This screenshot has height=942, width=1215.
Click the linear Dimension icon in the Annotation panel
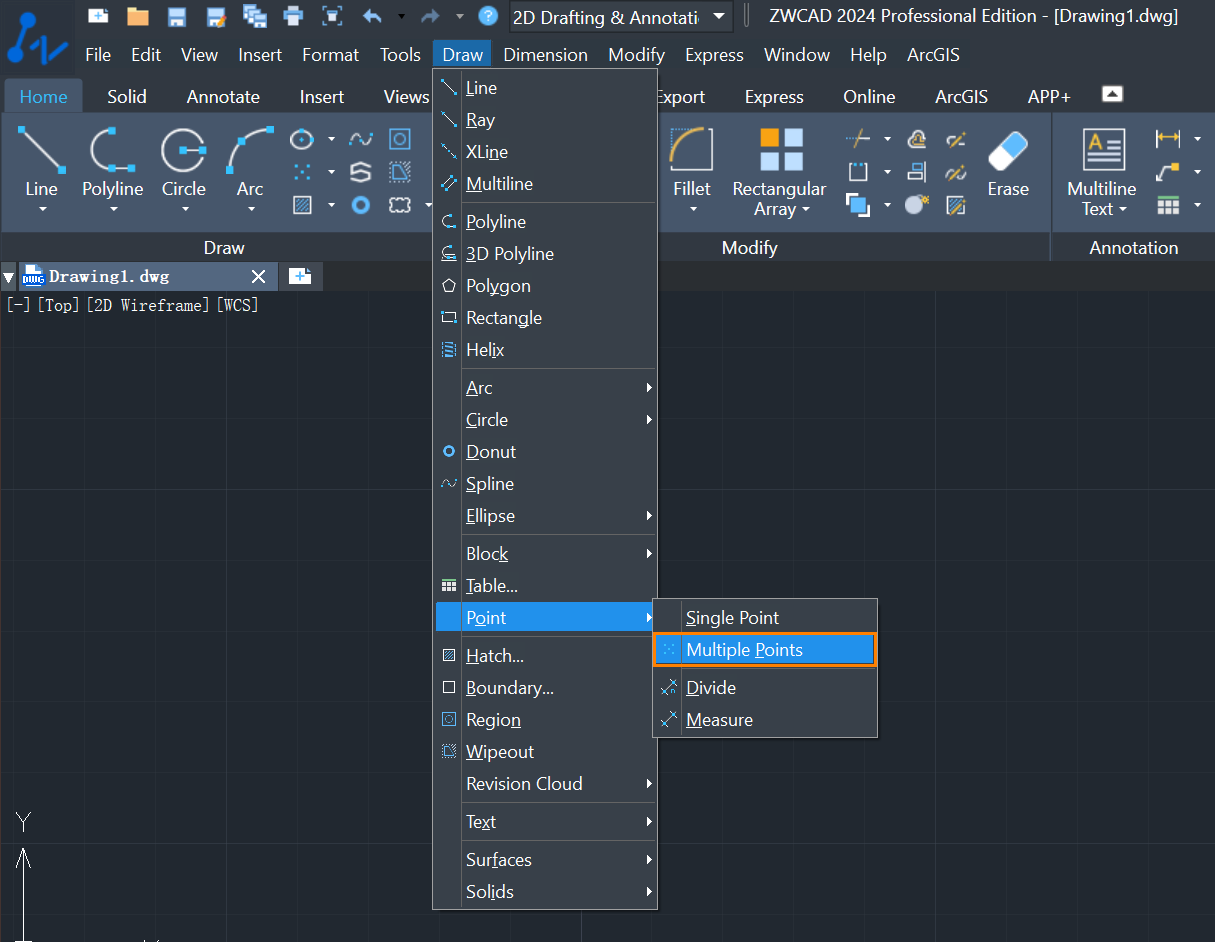(x=1168, y=139)
